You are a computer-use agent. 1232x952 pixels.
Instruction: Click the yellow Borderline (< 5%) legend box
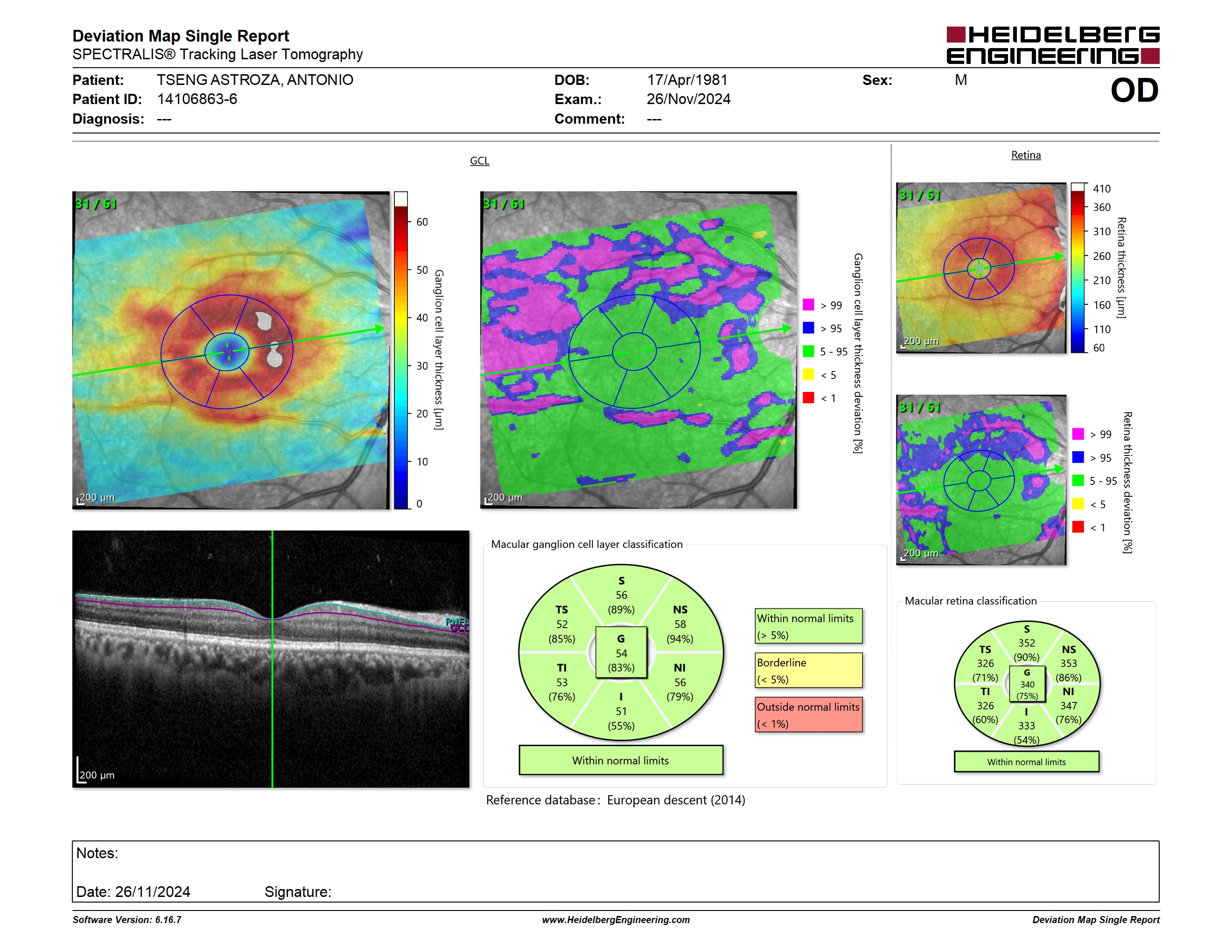point(809,671)
